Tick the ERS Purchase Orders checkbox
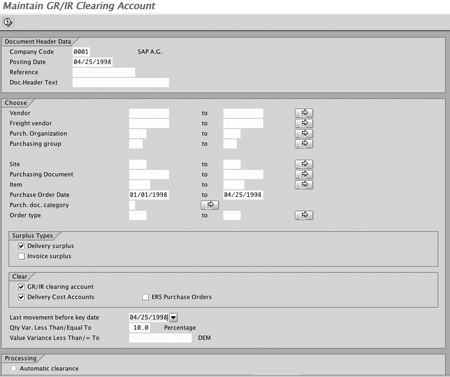This screenshot has height=377, width=450. pyautogui.click(x=145, y=297)
